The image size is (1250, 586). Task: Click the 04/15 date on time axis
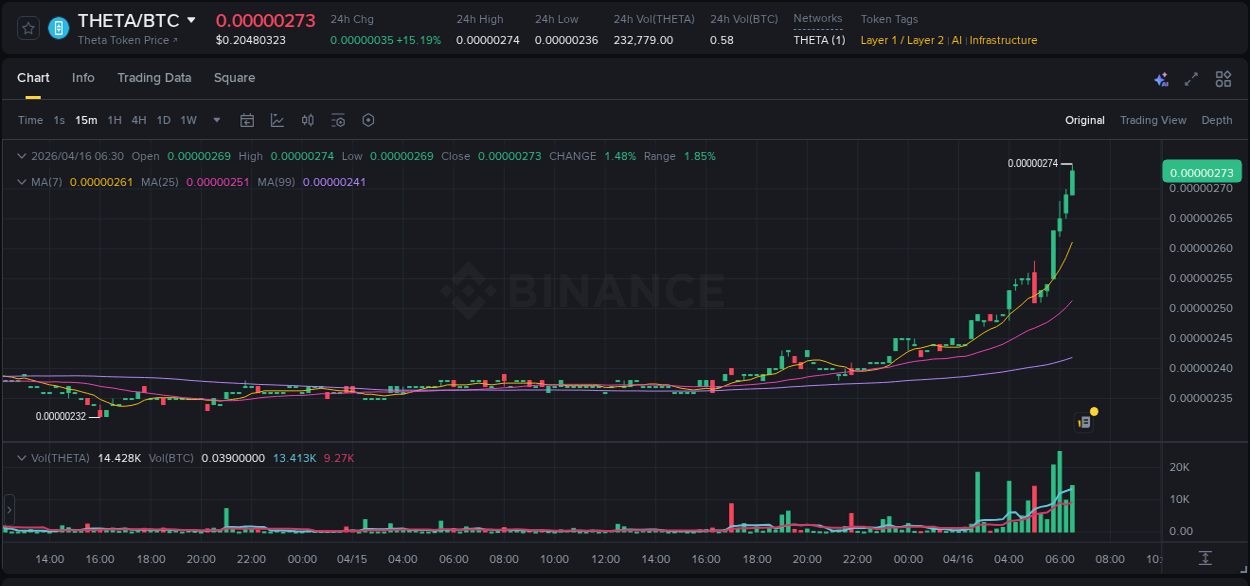pos(352,559)
